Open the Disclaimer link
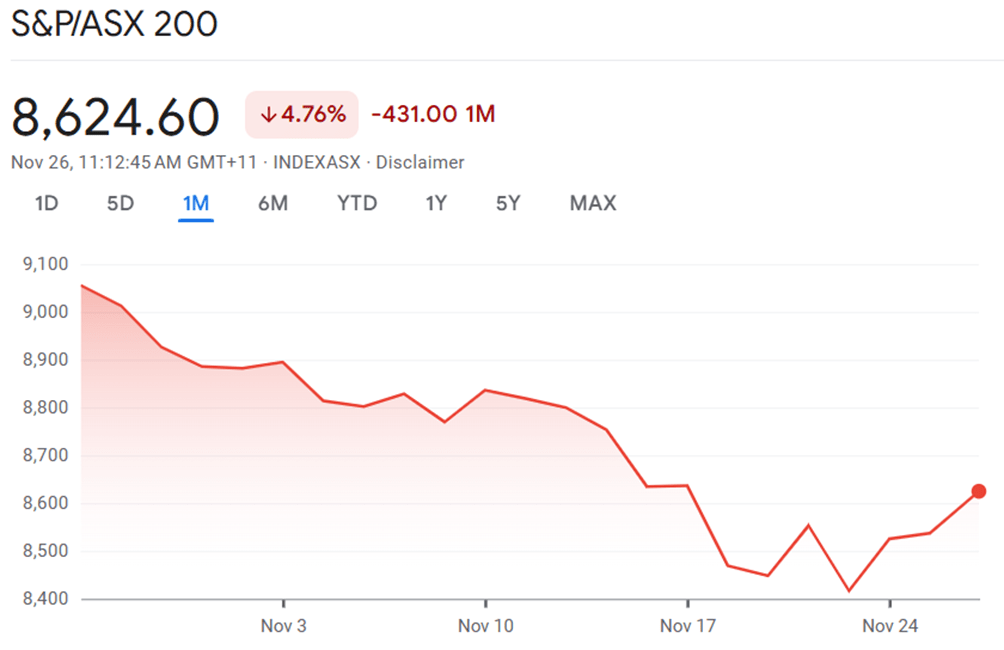This screenshot has width=1004, height=650. pyautogui.click(x=420, y=162)
